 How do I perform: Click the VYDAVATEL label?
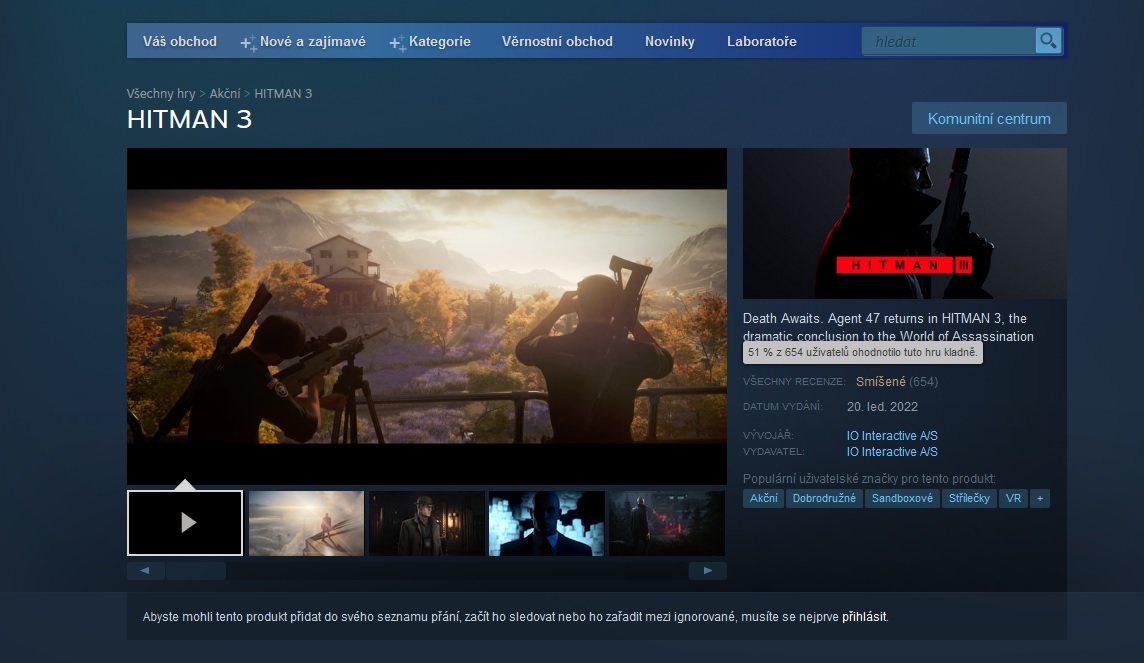coord(773,451)
